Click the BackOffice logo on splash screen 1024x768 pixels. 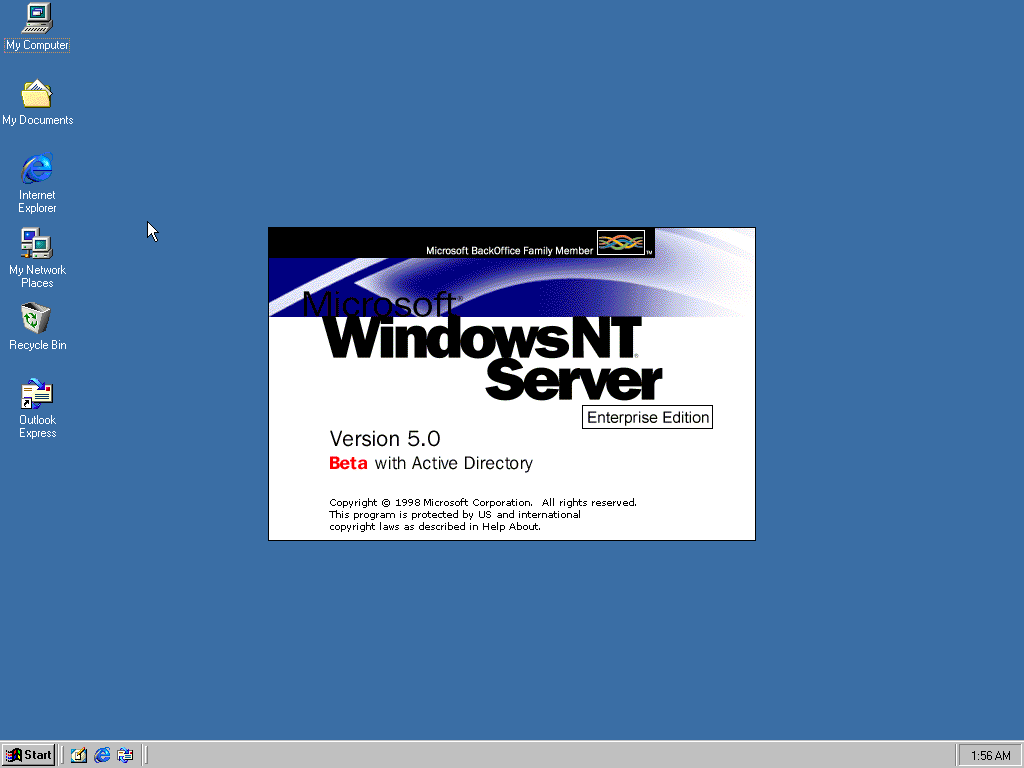pyautogui.click(x=621, y=243)
